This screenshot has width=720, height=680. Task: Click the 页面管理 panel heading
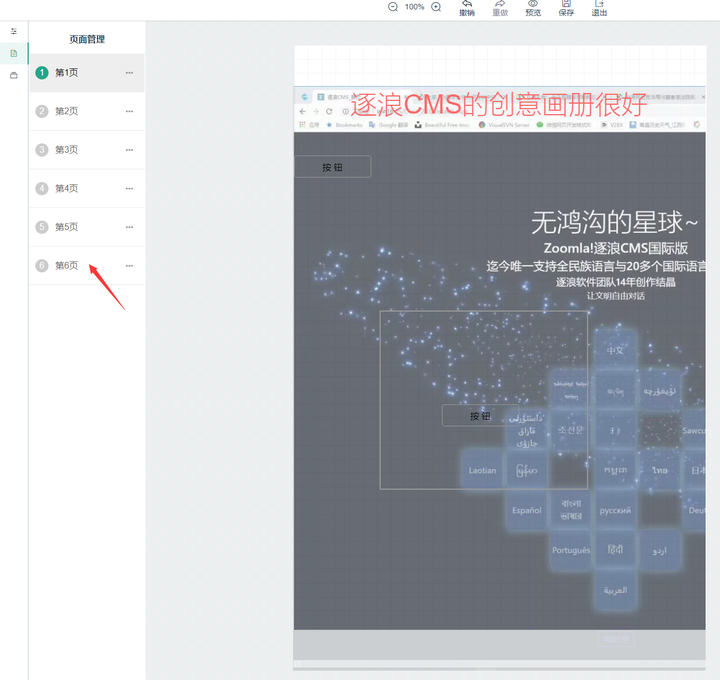pos(87,39)
